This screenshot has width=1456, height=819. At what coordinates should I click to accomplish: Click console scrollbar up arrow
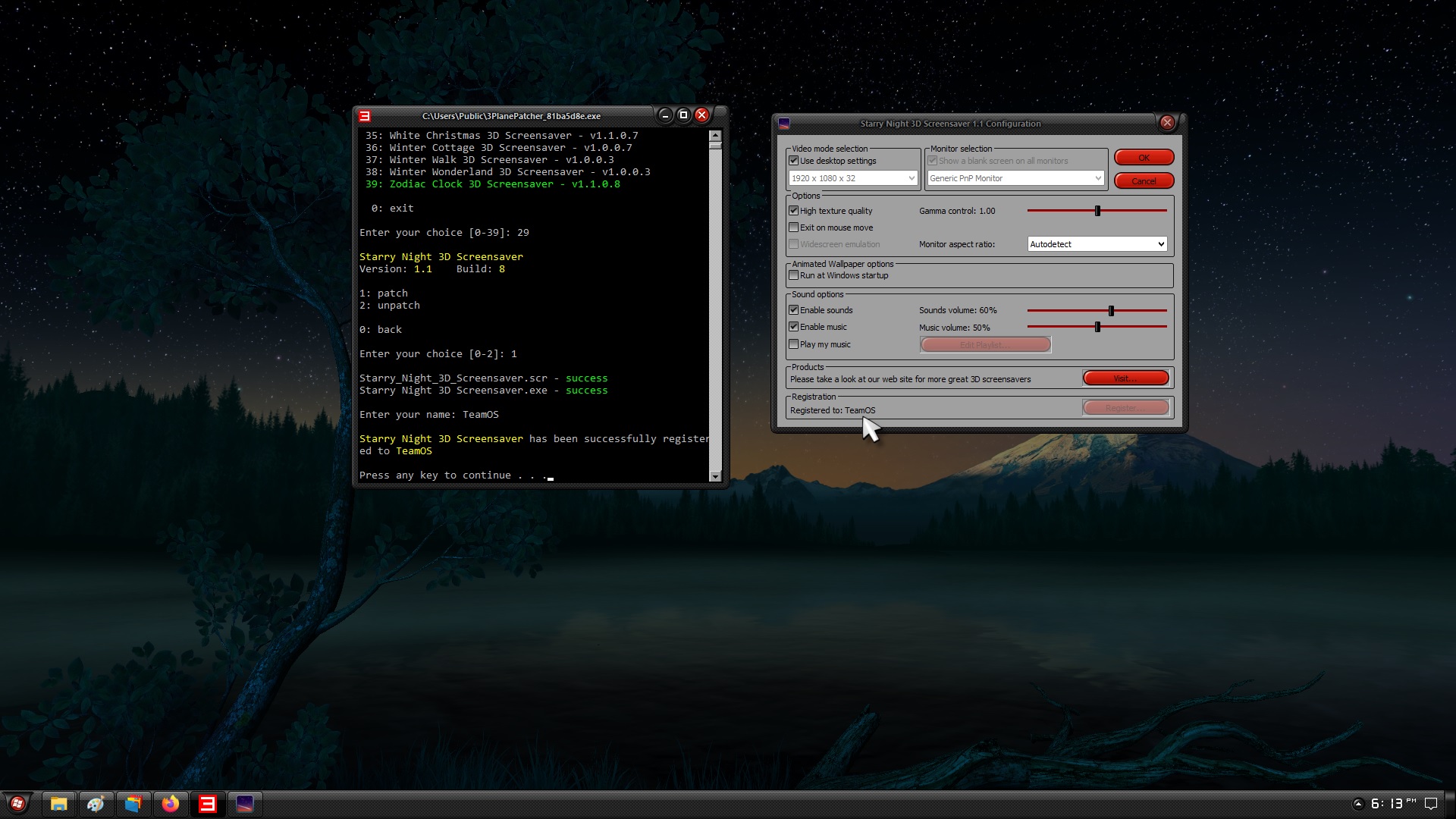pyautogui.click(x=715, y=136)
